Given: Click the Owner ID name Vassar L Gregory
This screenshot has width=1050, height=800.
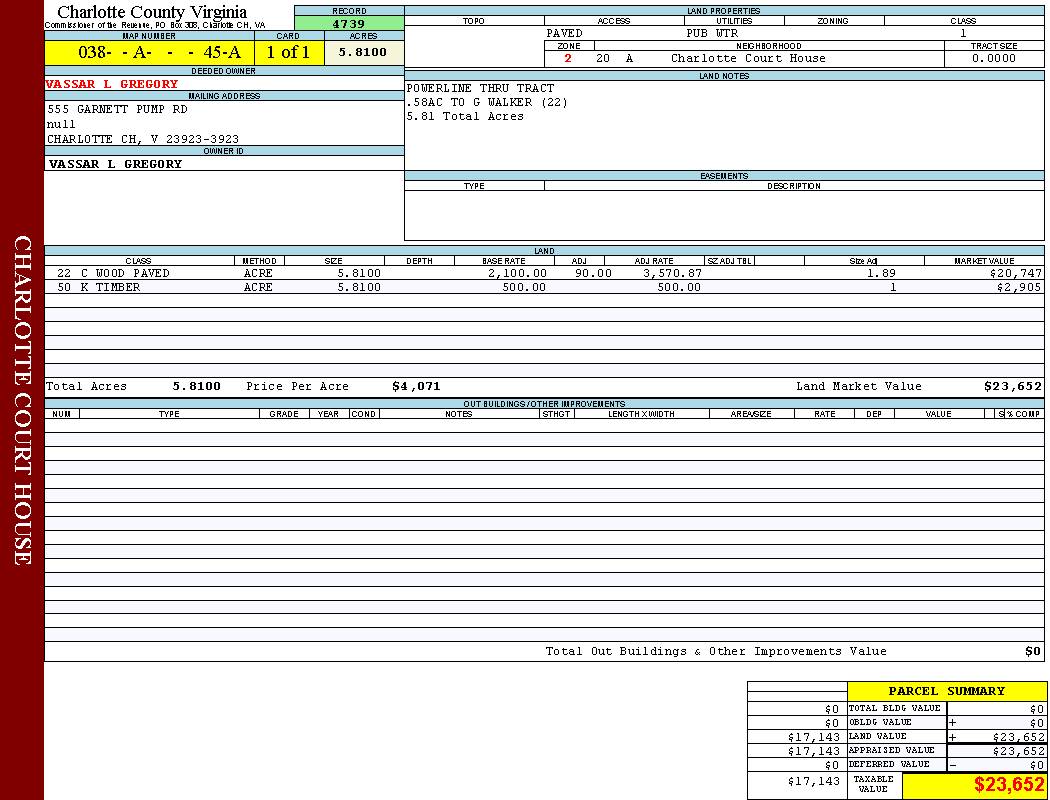Looking at the screenshot, I should [x=116, y=164].
